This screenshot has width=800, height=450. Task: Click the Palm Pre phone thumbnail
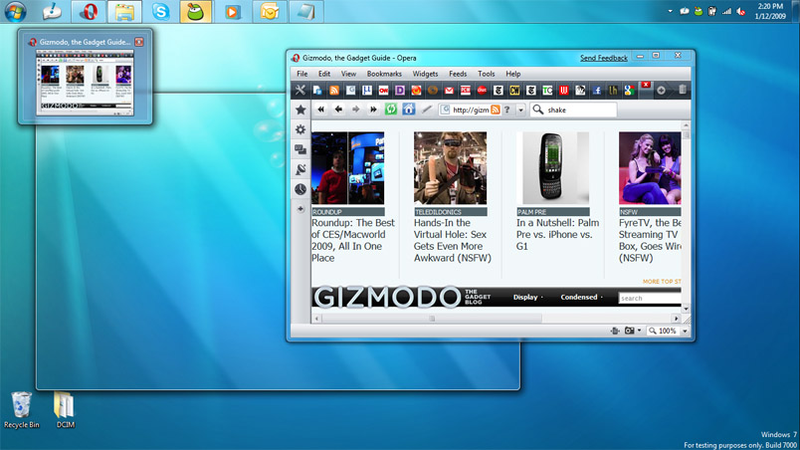[553, 168]
